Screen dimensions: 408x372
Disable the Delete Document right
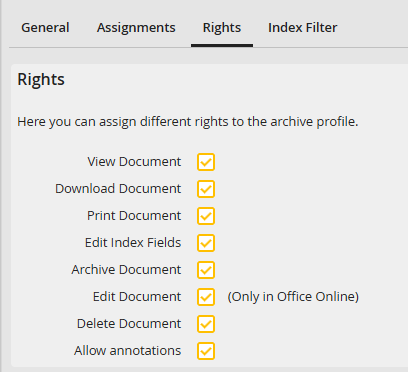pyautogui.click(x=206, y=324)
